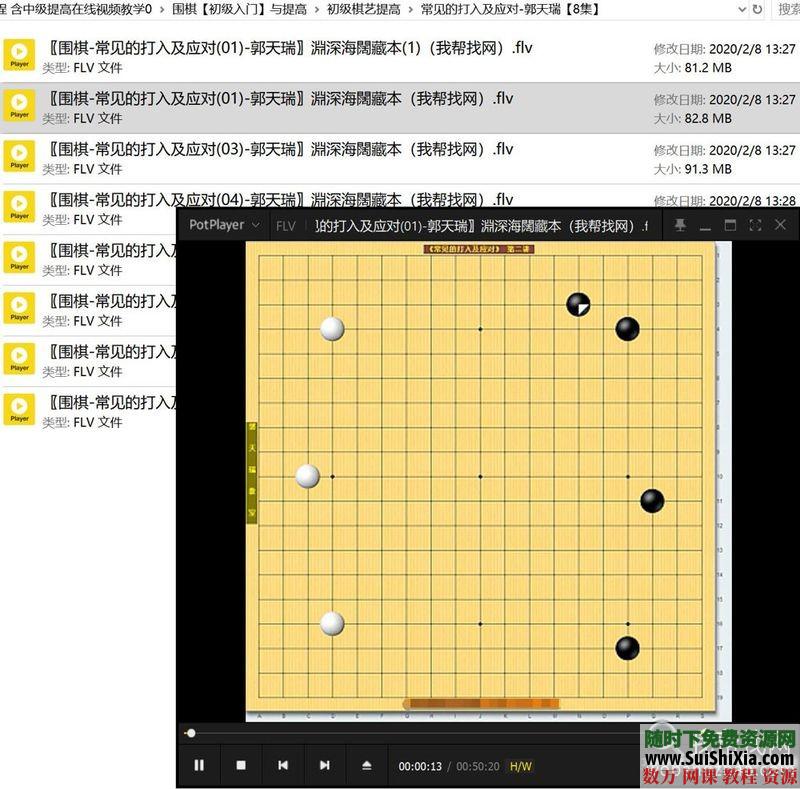Pause the video playback in PotPlayer
This screenshot has width=800, height=789.
pyautogui.click(x=199, y=765)
